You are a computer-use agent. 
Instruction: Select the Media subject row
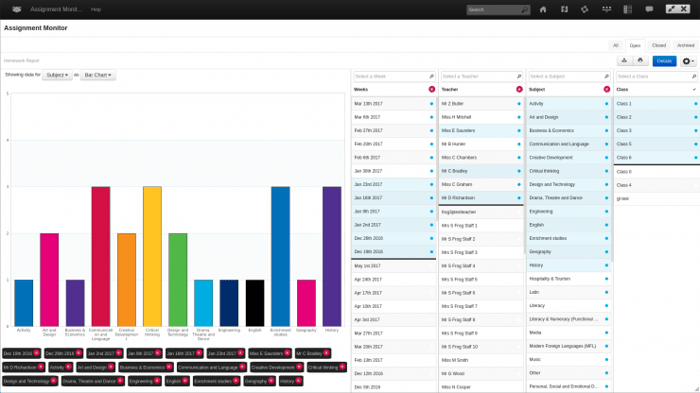[568, 332]
